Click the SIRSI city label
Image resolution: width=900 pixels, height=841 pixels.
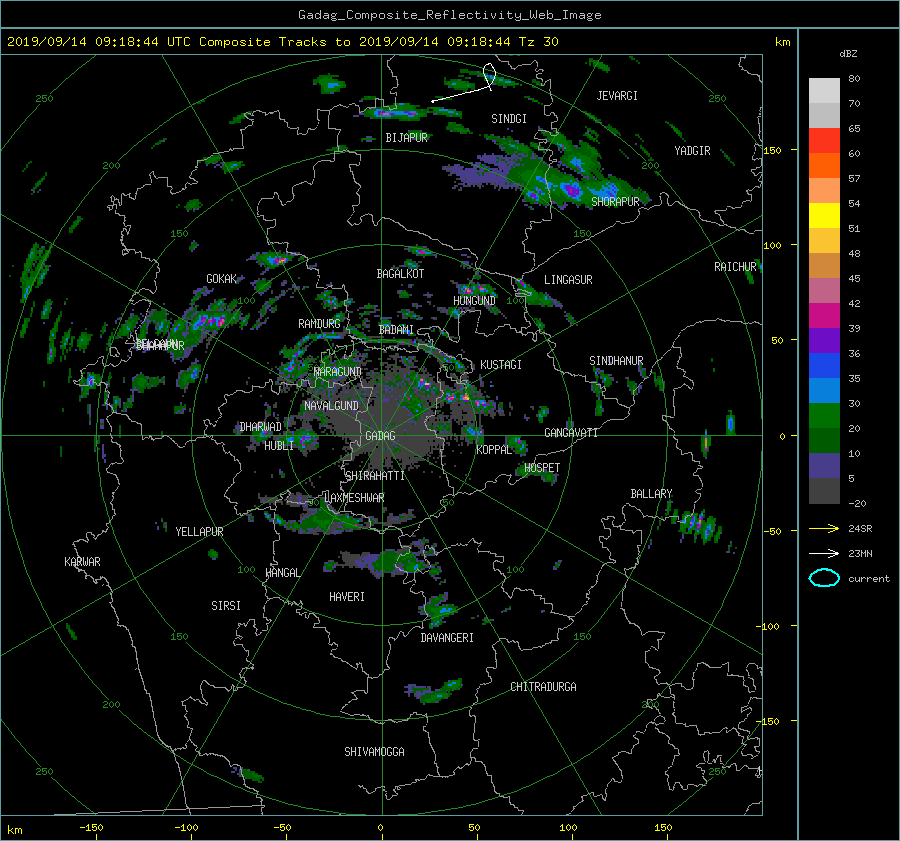click(226, 606)
